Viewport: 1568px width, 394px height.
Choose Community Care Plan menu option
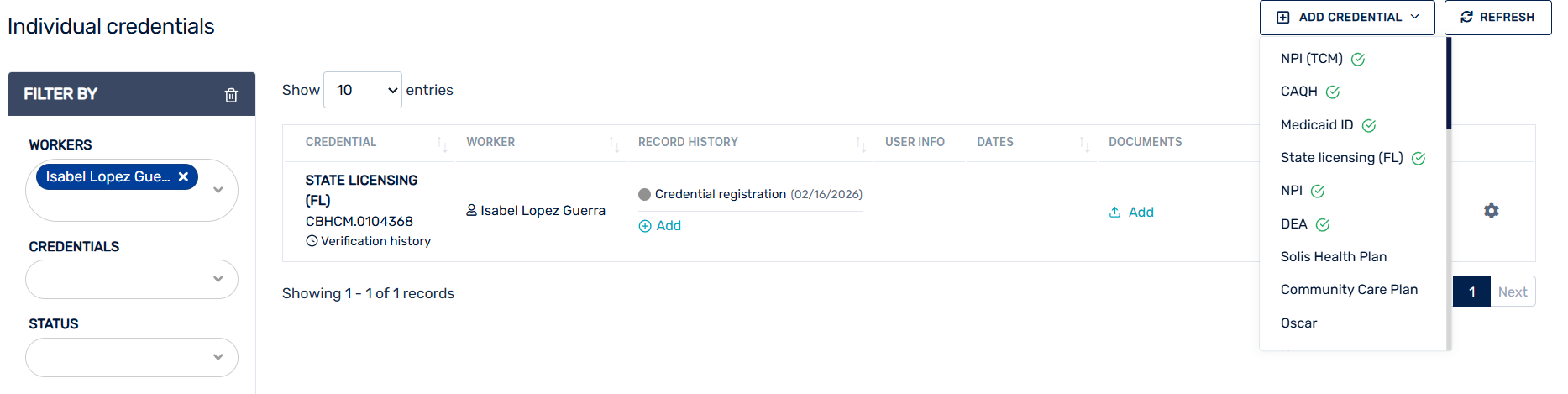pos(1349,290)
